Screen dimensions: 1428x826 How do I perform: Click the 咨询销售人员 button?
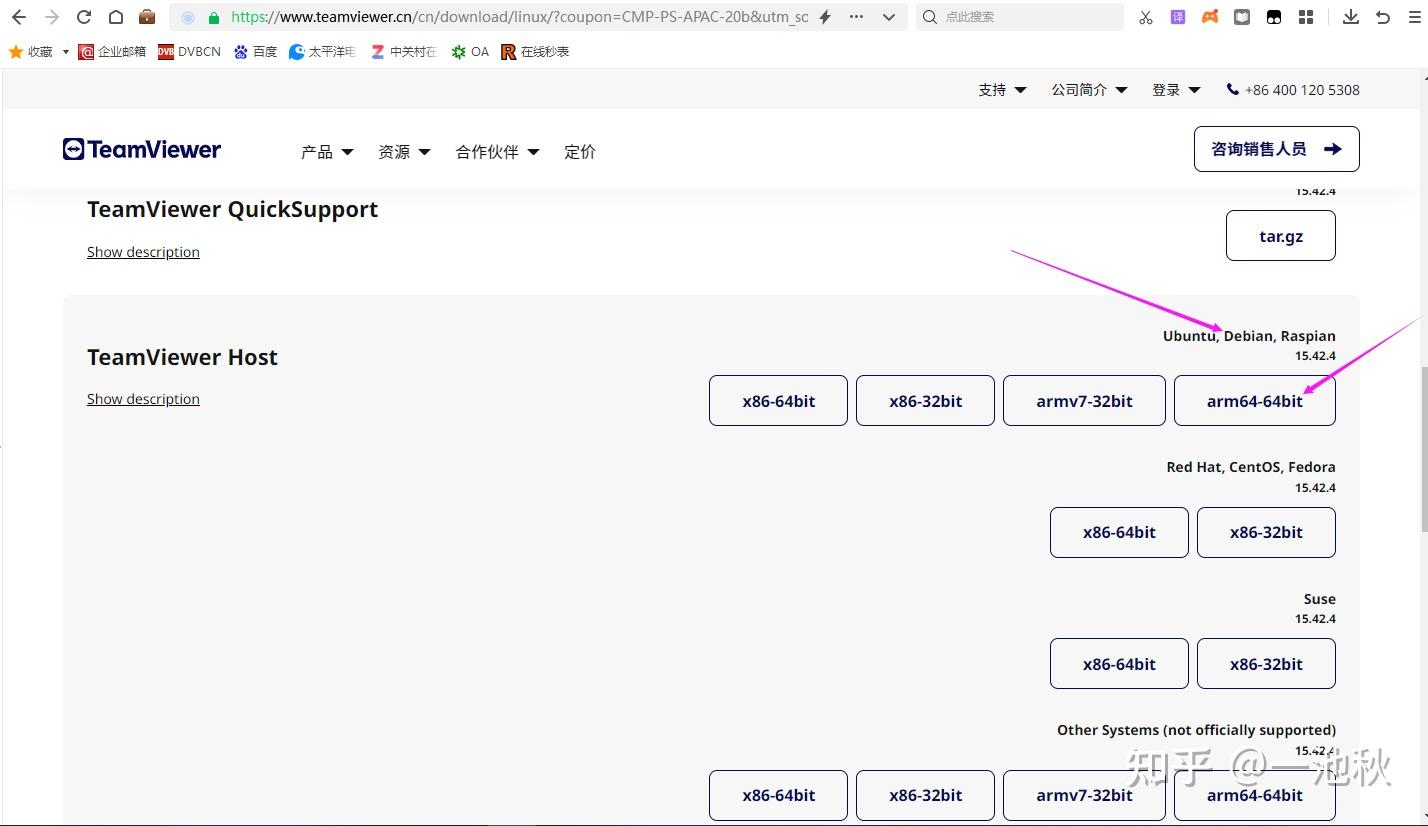point(1276,148)
